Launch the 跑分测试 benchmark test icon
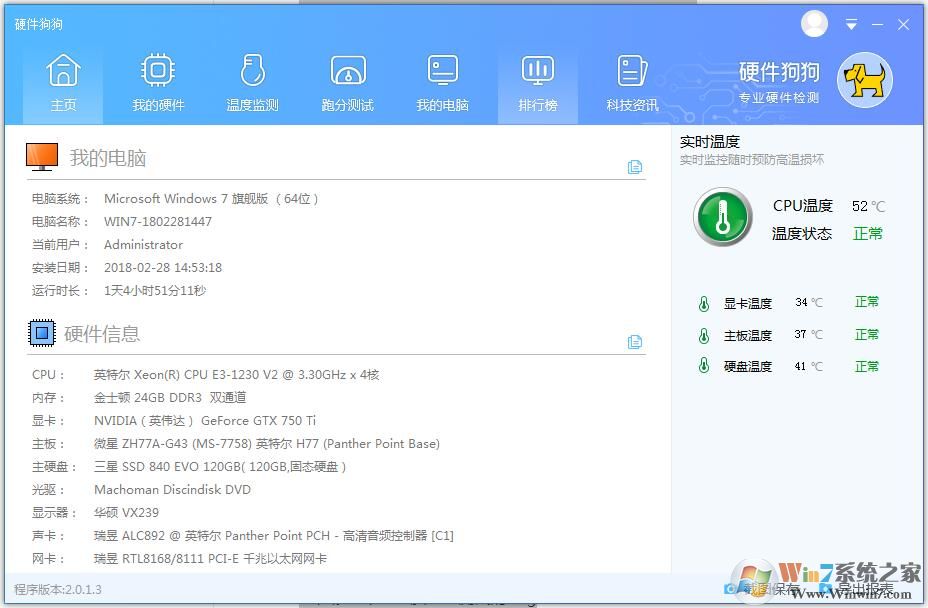The image size is (928, 608). [347, 80]
